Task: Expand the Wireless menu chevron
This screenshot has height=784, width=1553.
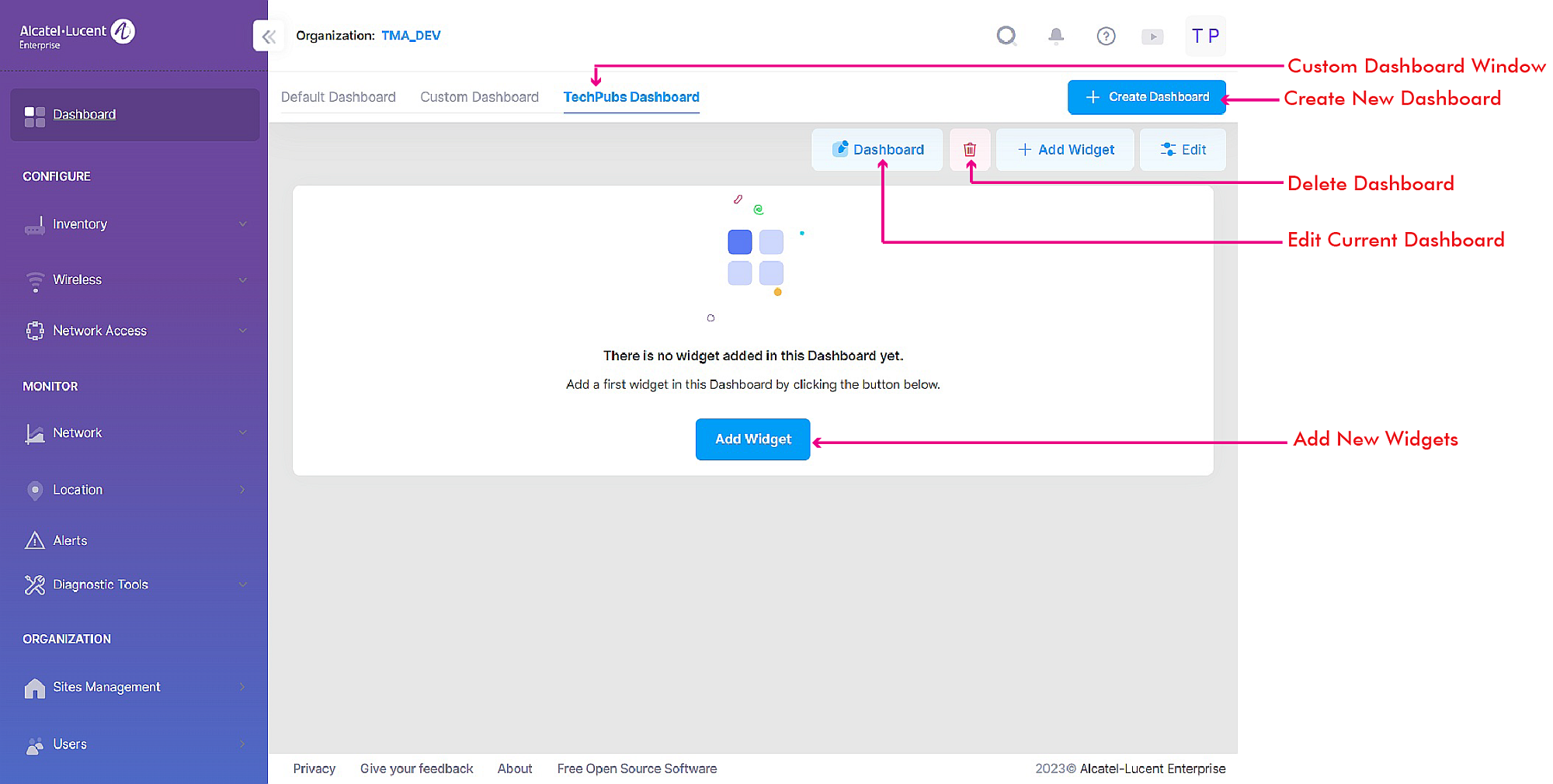Action: click(243, 280)
